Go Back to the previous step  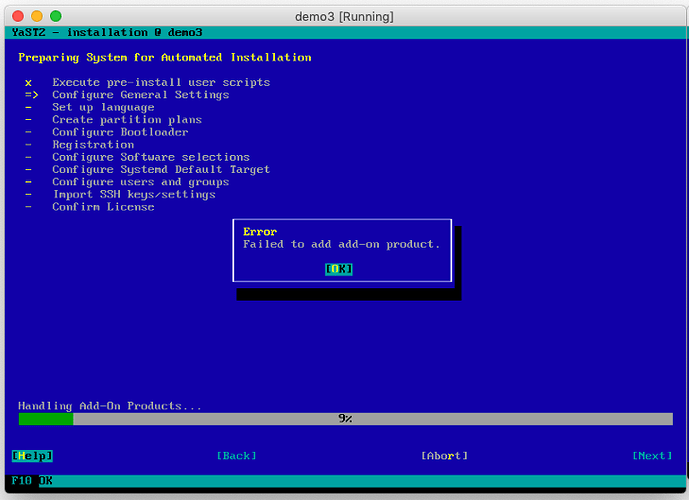click(236, 456)
